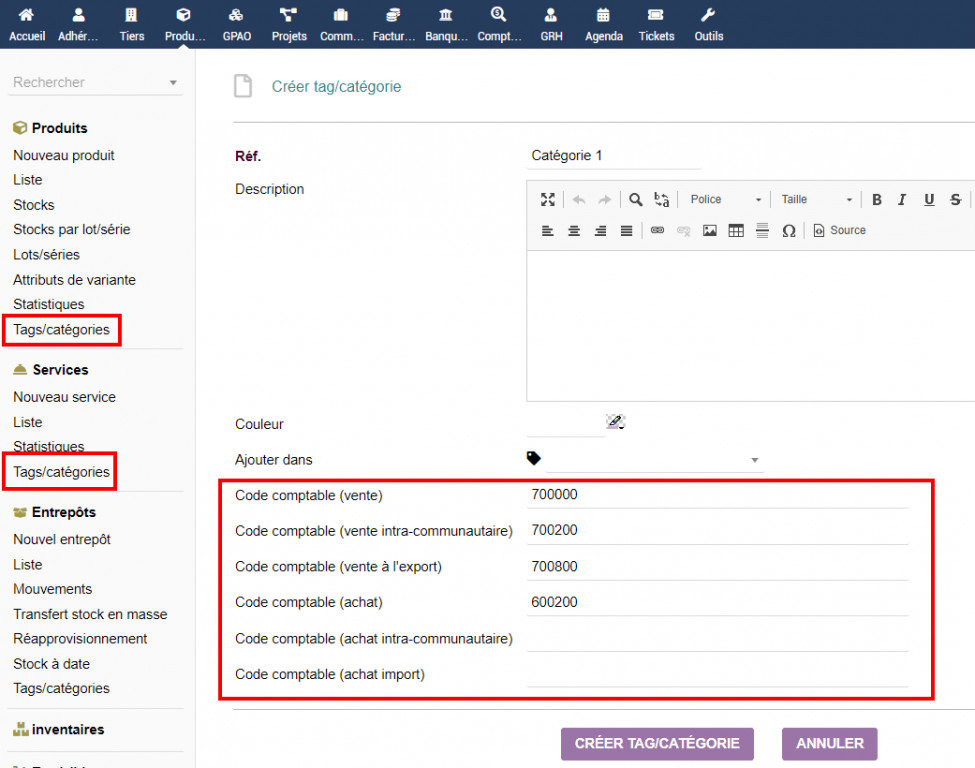The image size is (975, 768).
Task: Toggle bold formatting
Action: [877, 200]
